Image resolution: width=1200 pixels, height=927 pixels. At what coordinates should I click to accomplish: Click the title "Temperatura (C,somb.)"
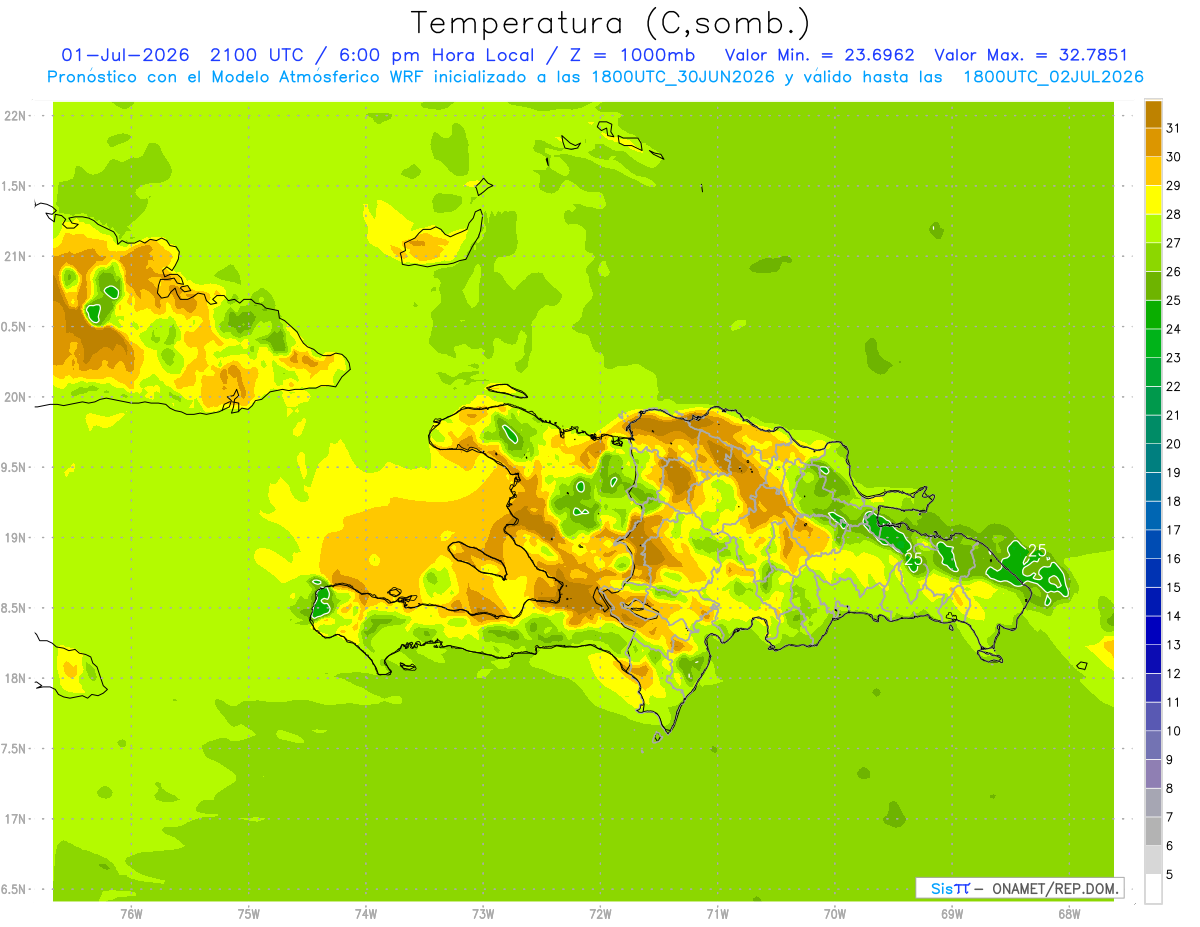click(x=611, y=22)
